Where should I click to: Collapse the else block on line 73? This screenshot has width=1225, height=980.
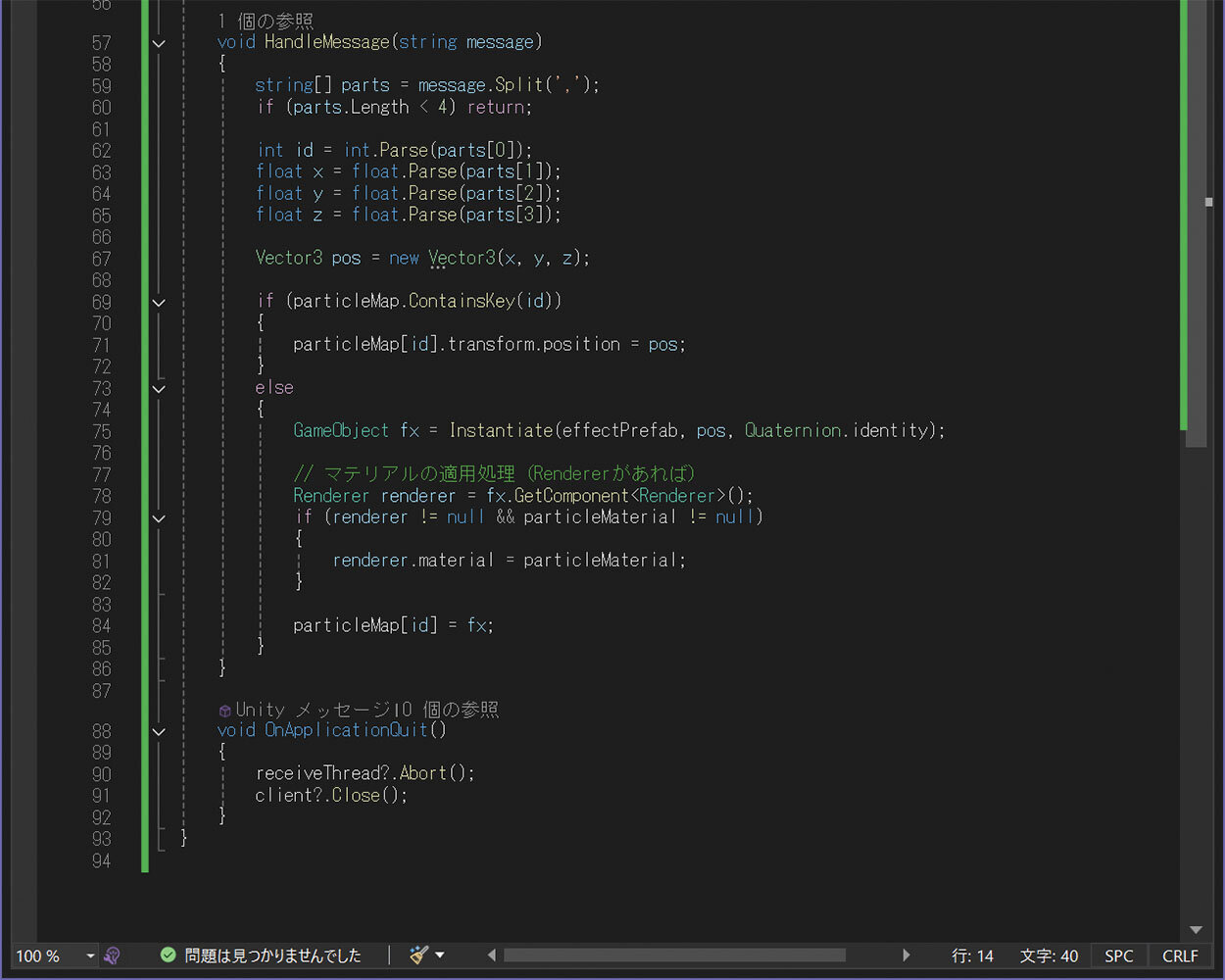(x=159, y=388)
